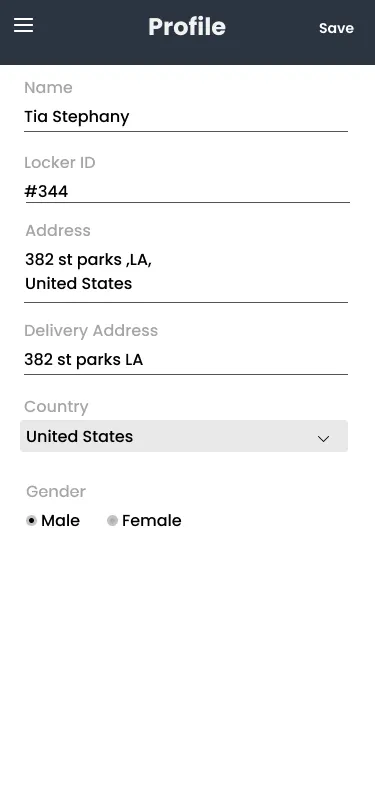Viewport: 375px width, 812px height.
Task: Click the Address label
Action: point(58,230)
